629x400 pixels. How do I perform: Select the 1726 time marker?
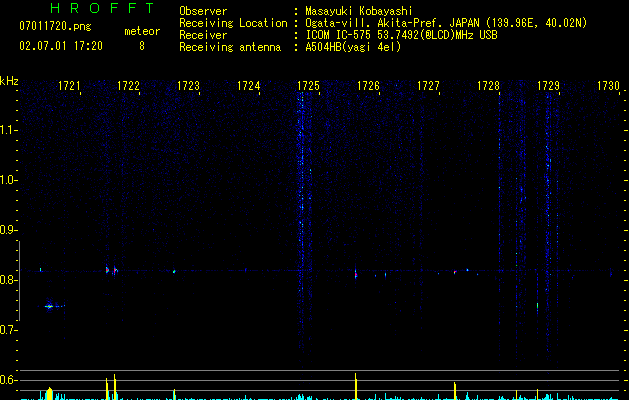pos(368,86)
